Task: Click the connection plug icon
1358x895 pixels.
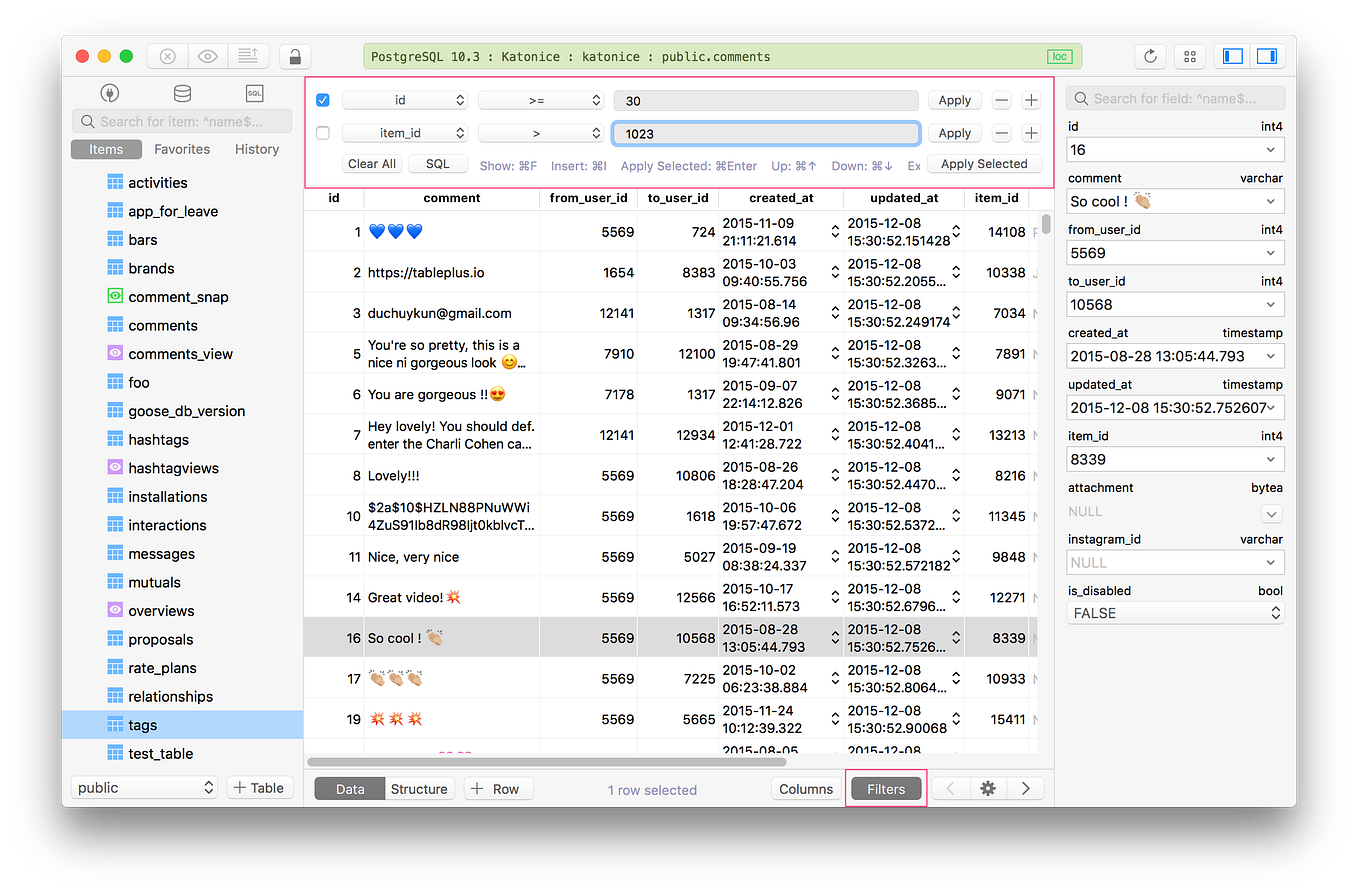Action: click(x=110, y=92)
